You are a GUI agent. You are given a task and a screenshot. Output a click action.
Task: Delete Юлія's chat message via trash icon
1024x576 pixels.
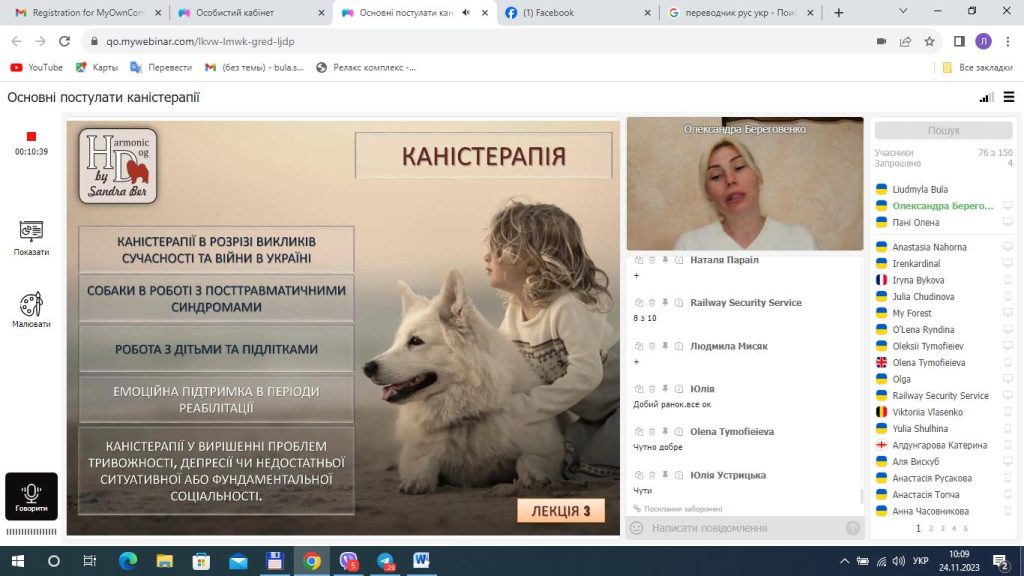[651, 389]
